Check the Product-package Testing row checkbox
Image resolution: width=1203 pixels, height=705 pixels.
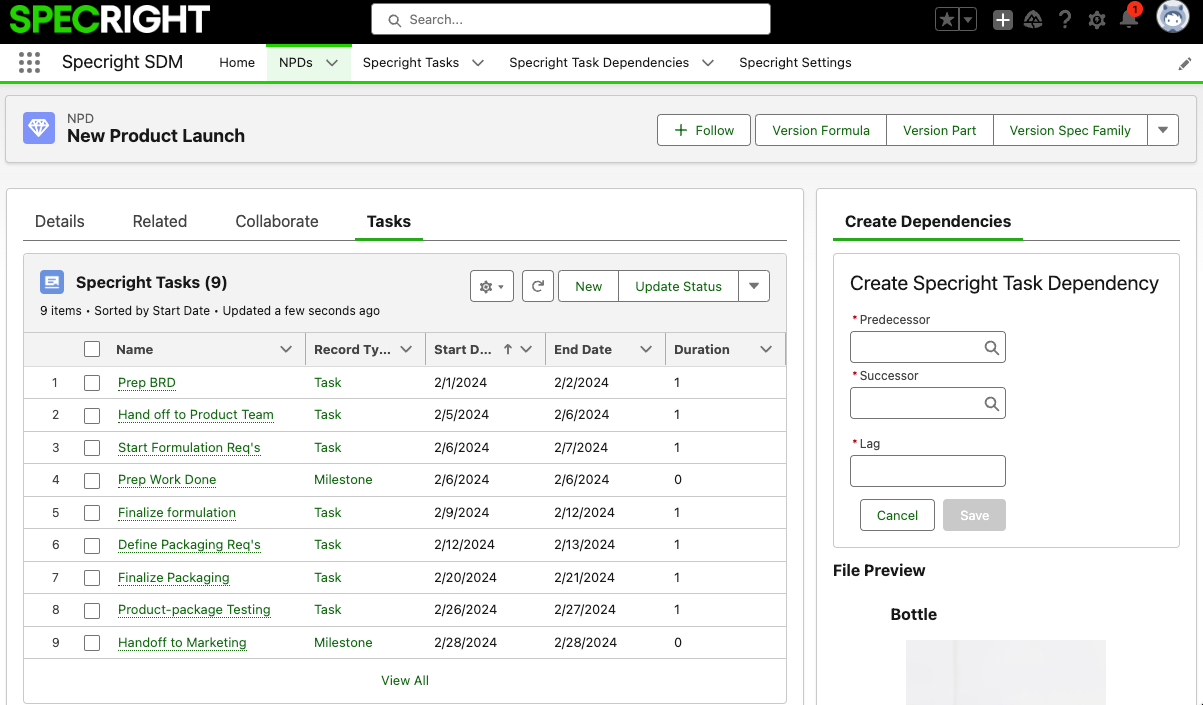click(92, 610)
